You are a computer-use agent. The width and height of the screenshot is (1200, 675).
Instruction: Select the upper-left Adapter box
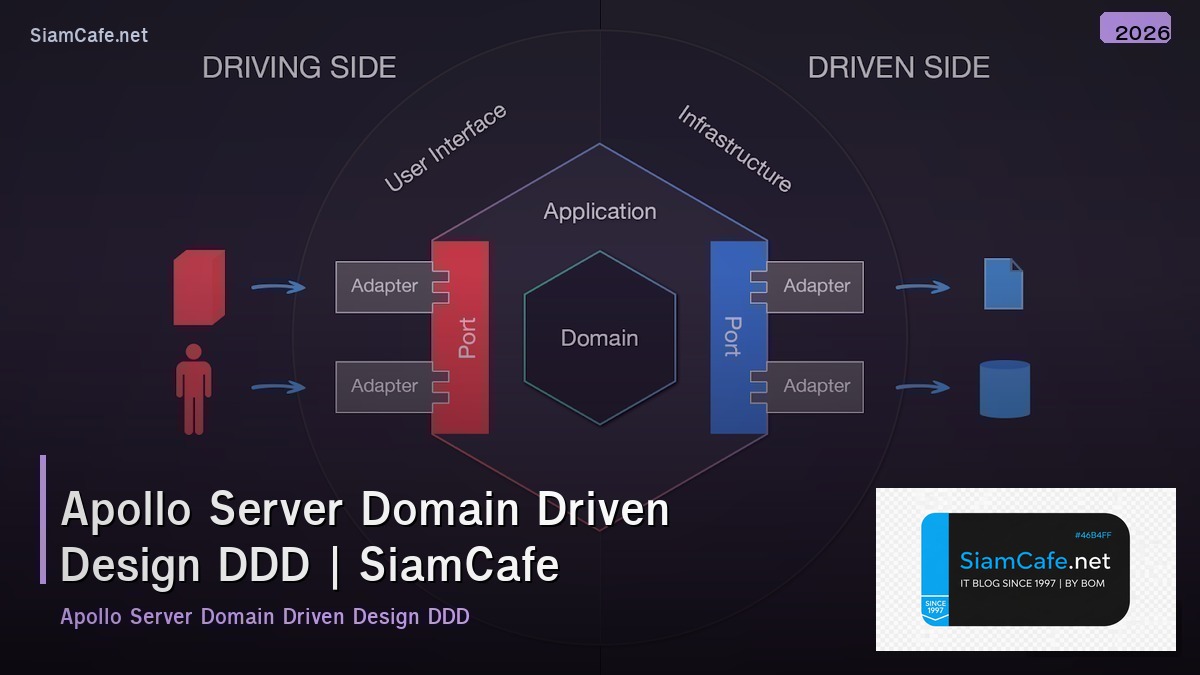pos(385,287)
